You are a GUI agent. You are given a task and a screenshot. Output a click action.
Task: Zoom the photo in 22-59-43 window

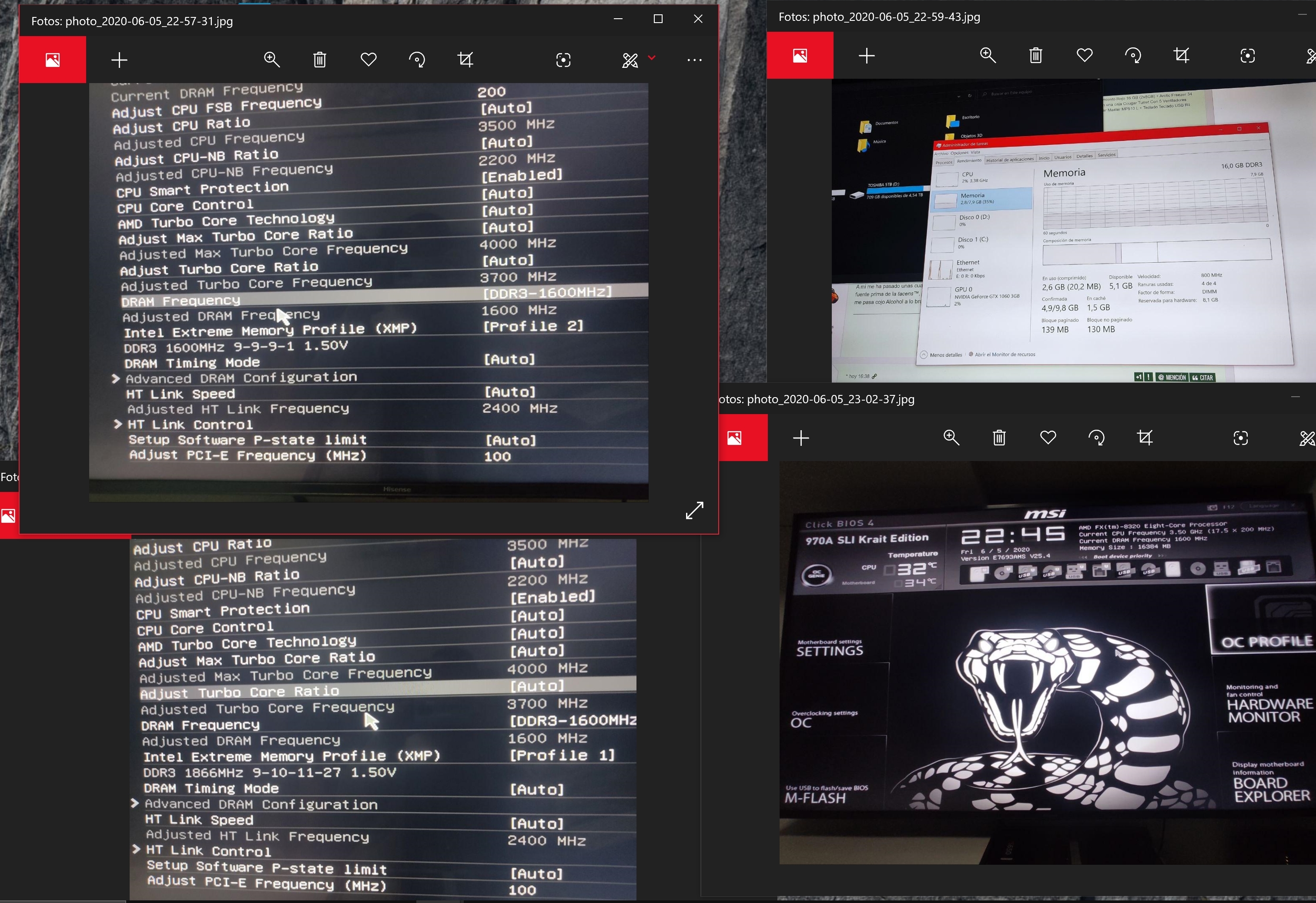coord(988,55)
